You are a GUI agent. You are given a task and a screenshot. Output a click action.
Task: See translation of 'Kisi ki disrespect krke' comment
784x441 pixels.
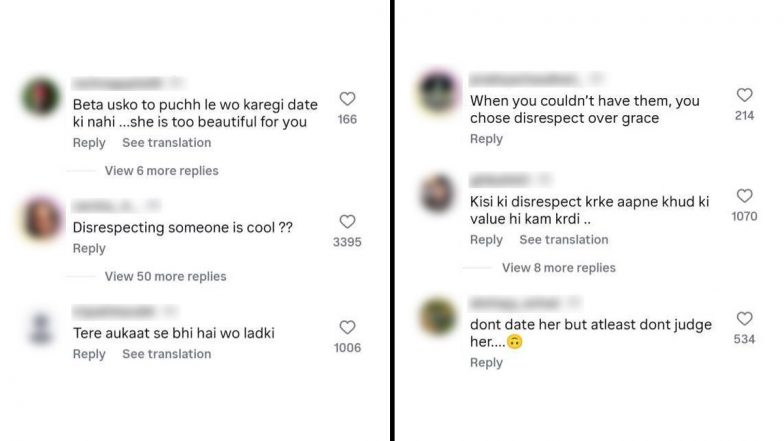[563, 240]
